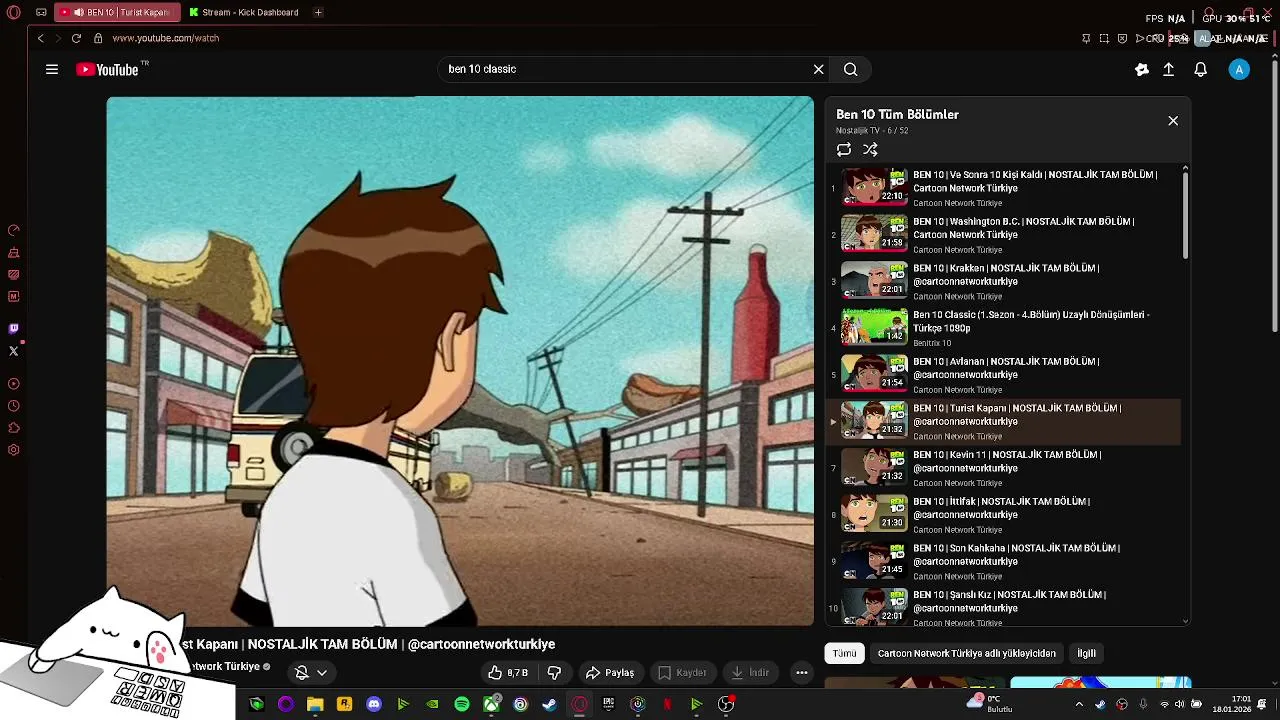Open Xbox app from the taskbar
Viewport: 1280px width, 720px height.
(x=491, y=704)
